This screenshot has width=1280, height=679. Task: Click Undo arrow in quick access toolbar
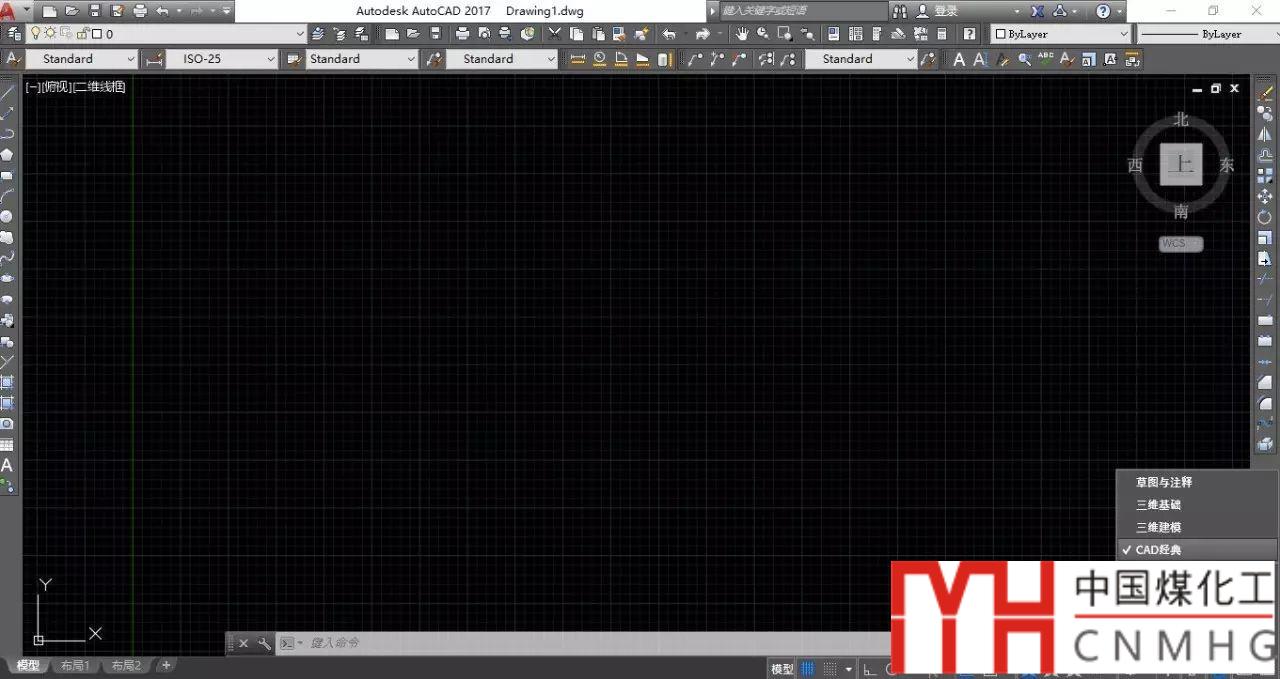[162, 11]
